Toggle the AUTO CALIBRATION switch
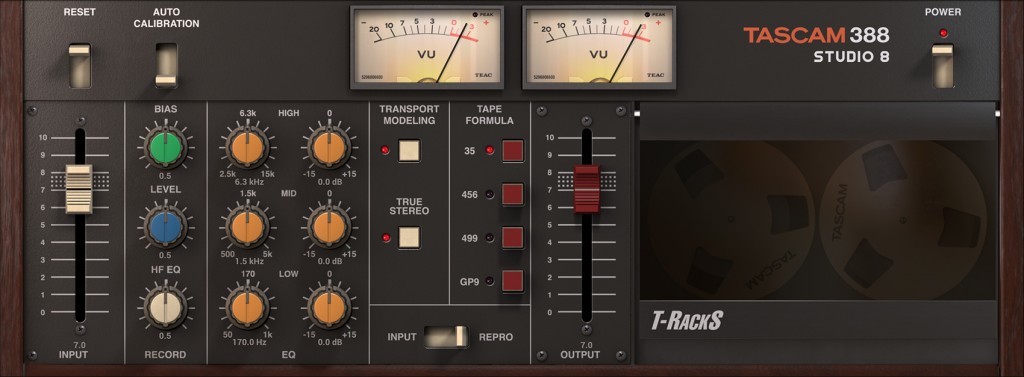Image resolution: width=1024 pixels, height=377 pixels. pos(166,65)
